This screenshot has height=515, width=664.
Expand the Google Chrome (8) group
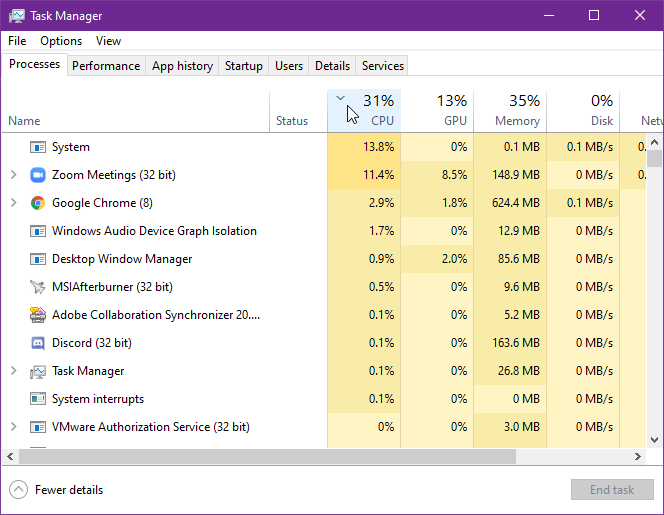[x=14, y=202]
